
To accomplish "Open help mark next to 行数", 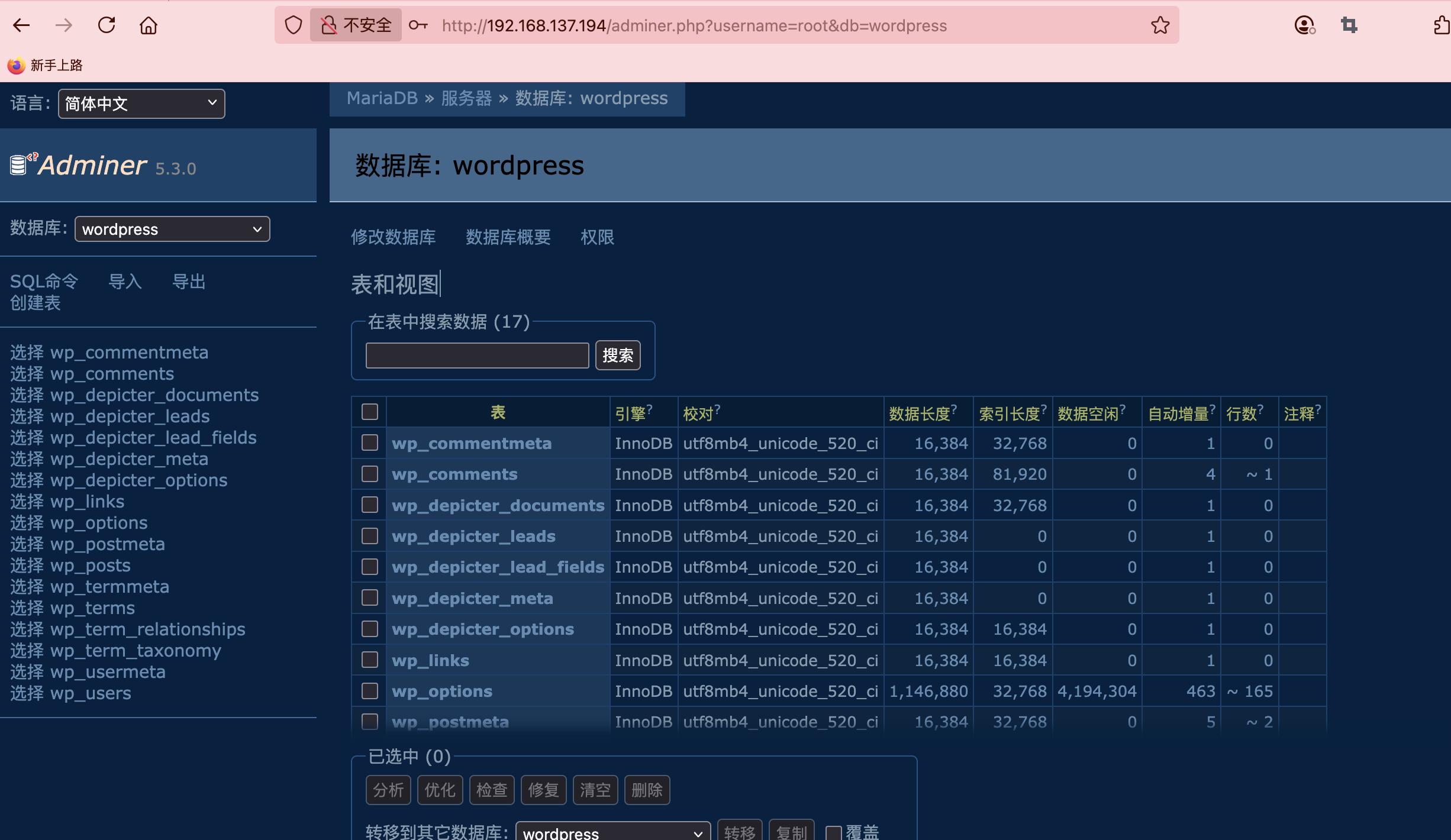I will (1260, 409).
